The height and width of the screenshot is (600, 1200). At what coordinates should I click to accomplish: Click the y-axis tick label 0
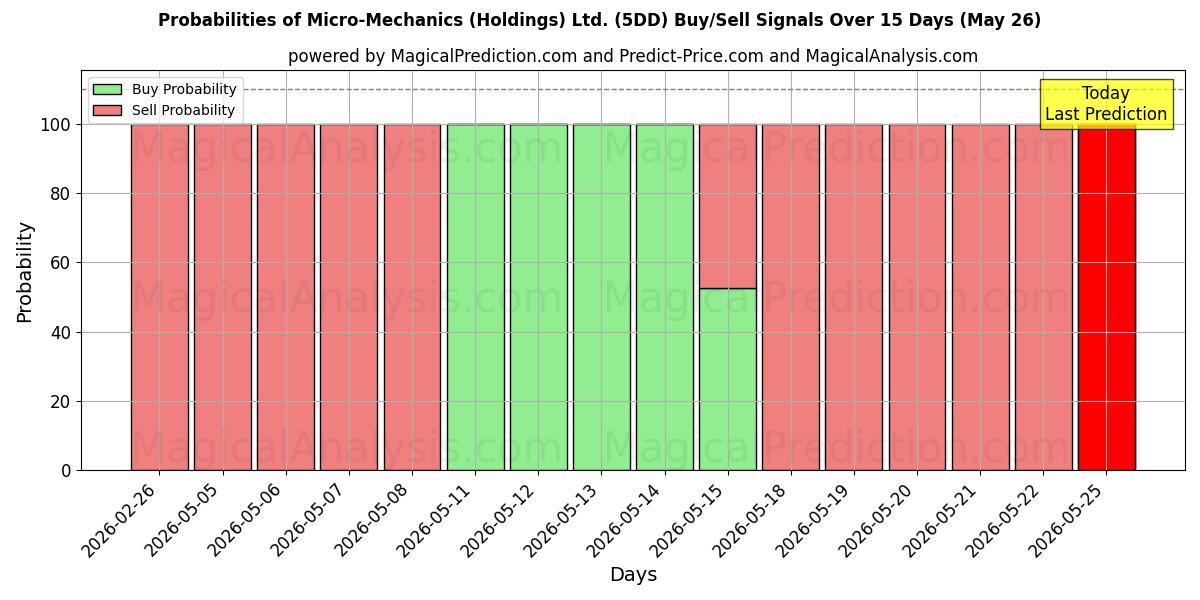(x=67, y=471)
